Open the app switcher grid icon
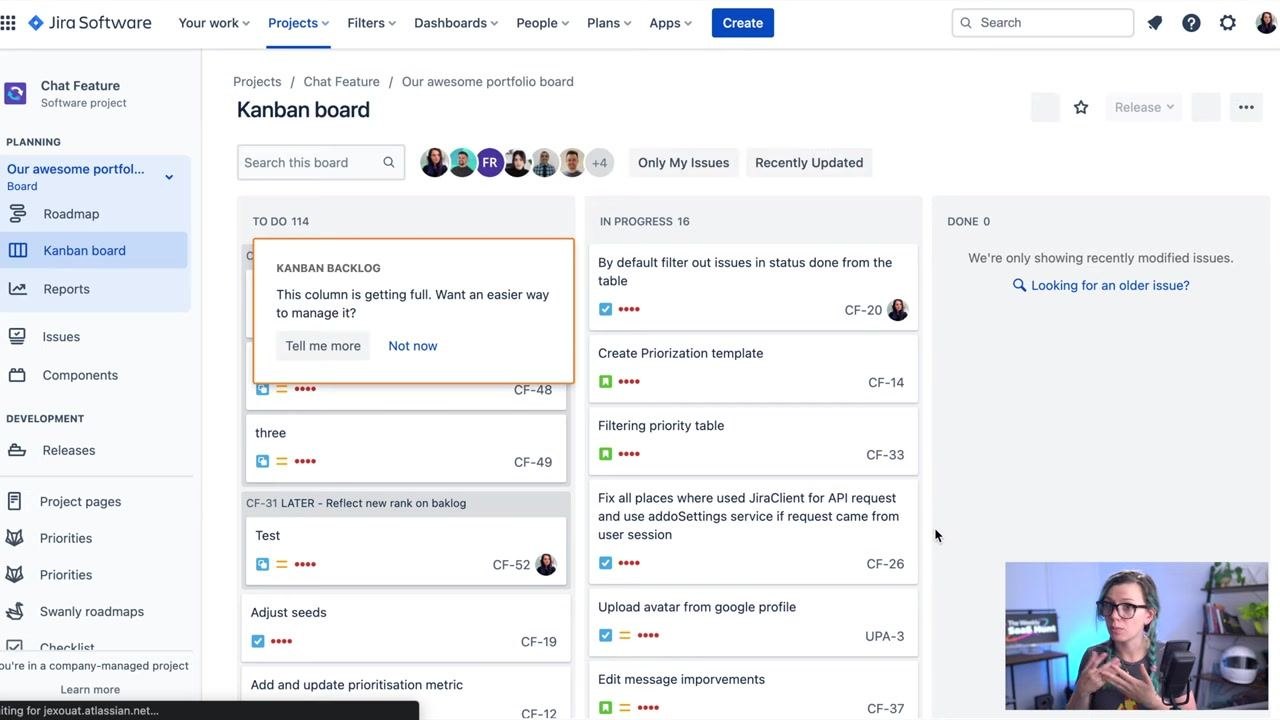Screen dimensions: 1280x720 pyautogui.click(x=8, y=22)
